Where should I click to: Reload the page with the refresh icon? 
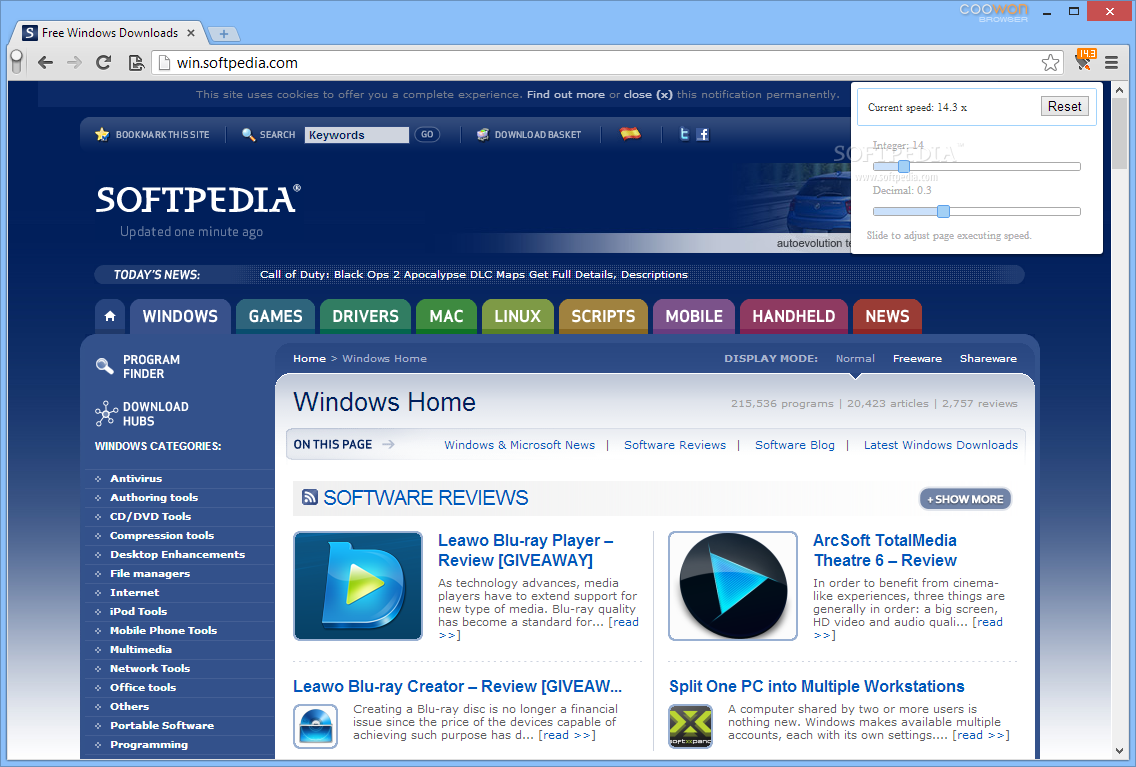tap(104, 62)
